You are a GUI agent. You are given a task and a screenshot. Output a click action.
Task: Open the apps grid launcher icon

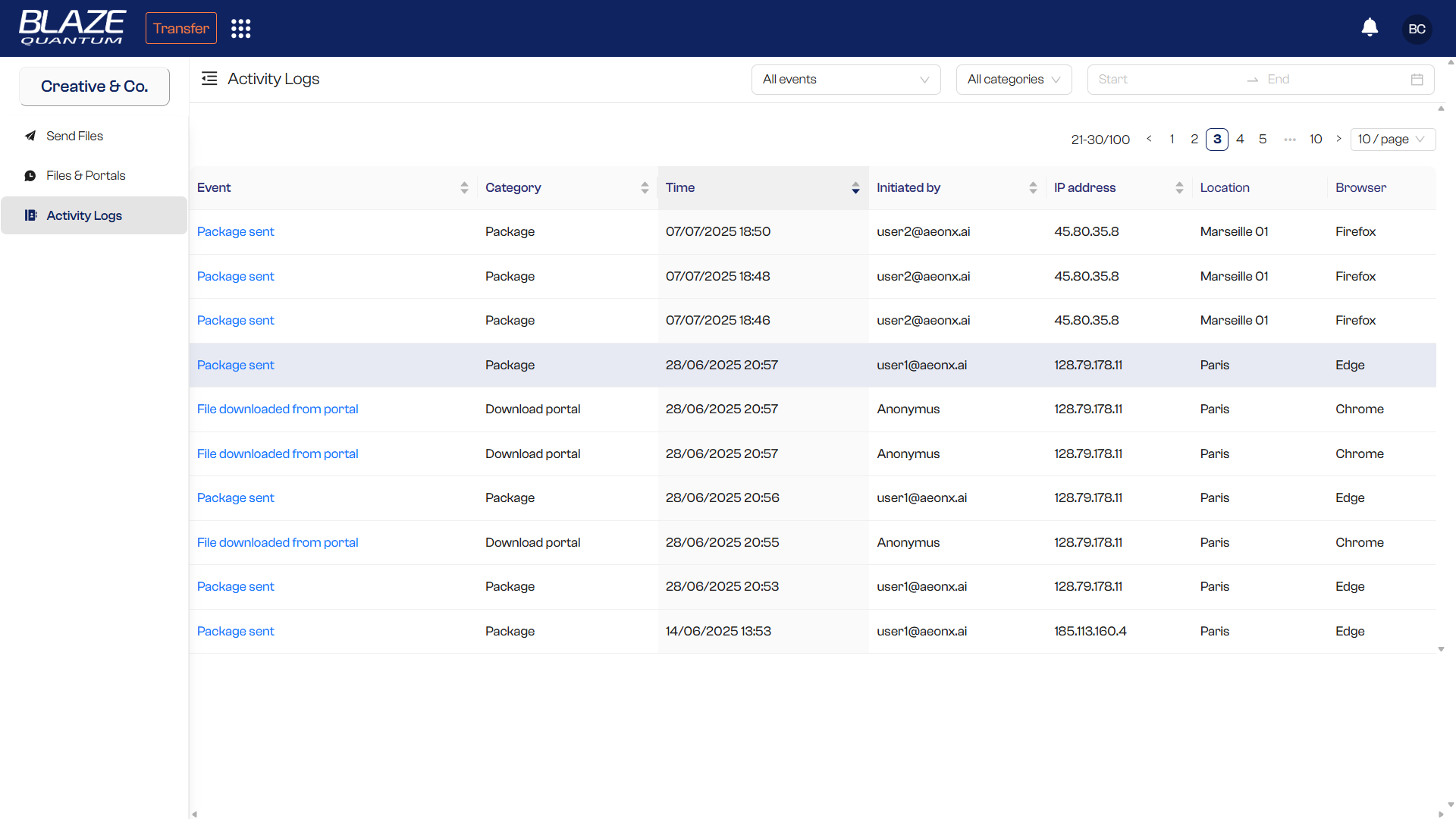[240, 29]
